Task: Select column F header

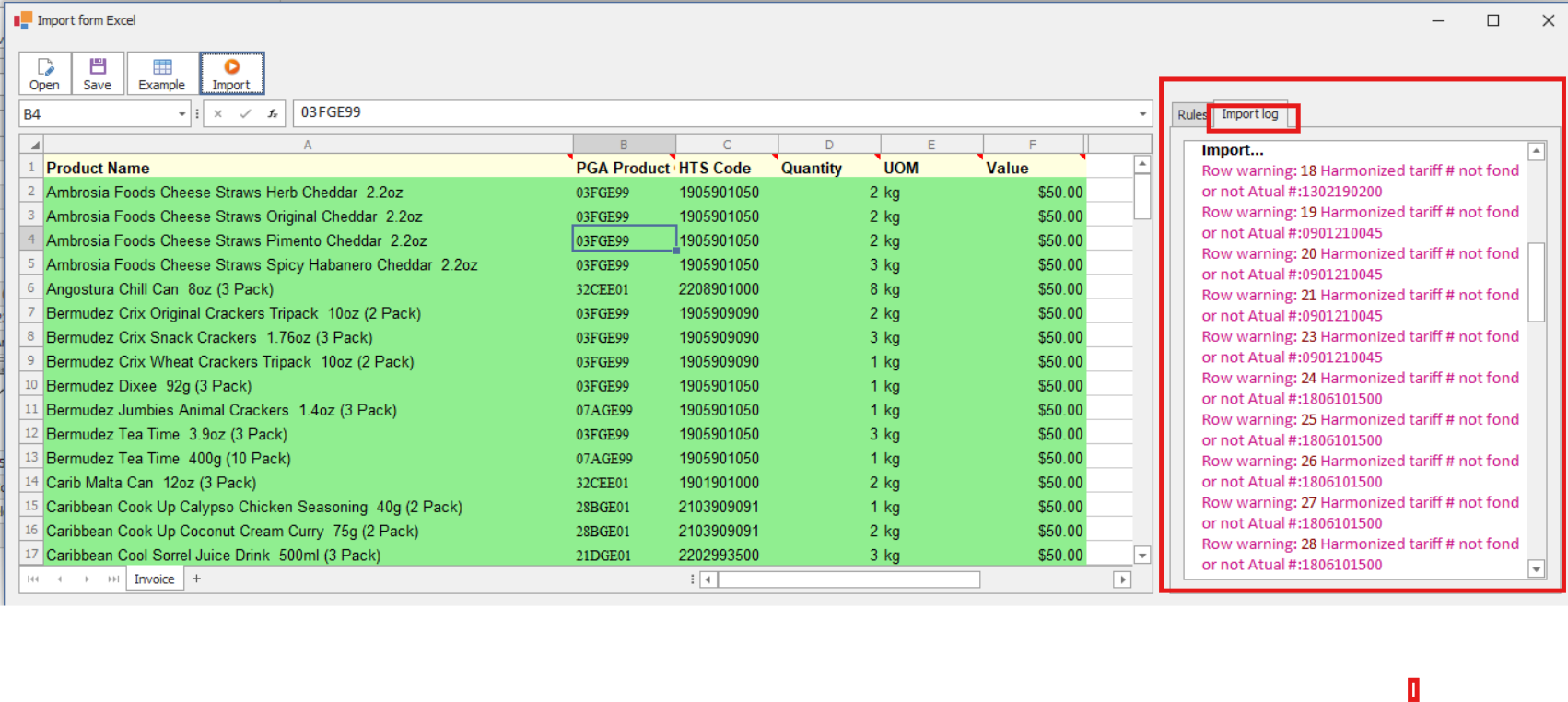Action: click(1033, 145)
